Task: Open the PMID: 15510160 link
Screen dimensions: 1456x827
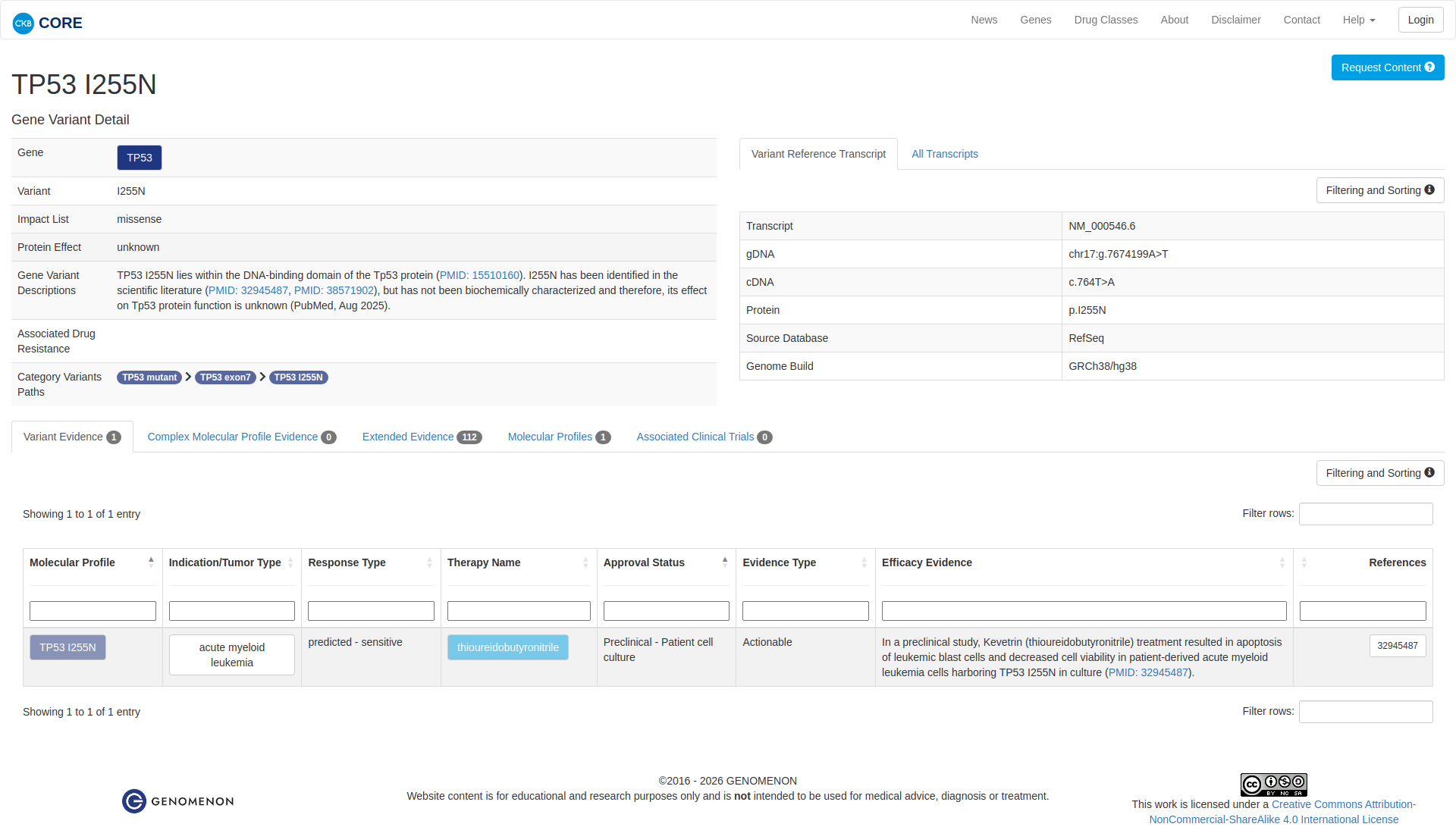Action: coord(479,275)
